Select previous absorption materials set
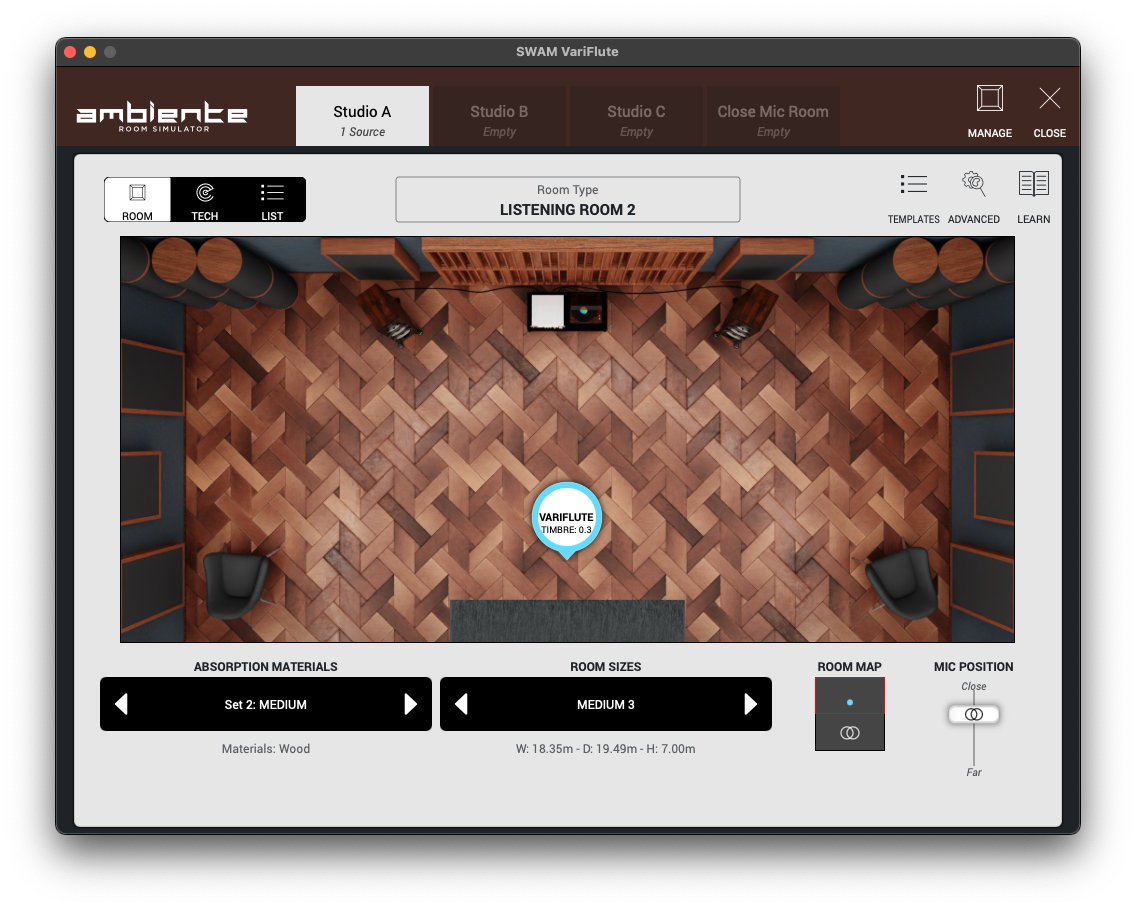Screen dimensions: 1136x908 (x=122, y=705)
